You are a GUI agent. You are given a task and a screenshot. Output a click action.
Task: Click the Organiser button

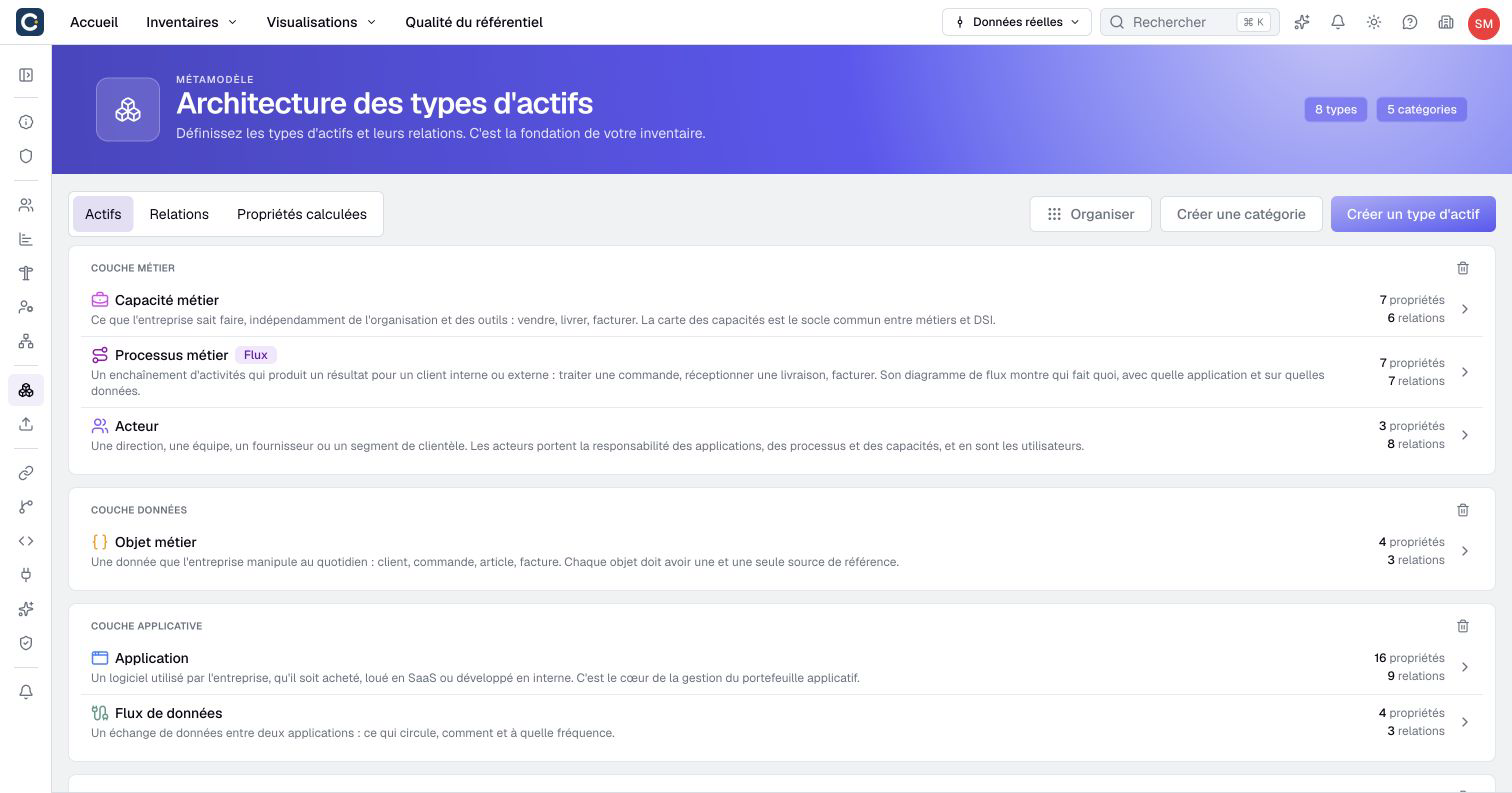[x=1091, y=214]
